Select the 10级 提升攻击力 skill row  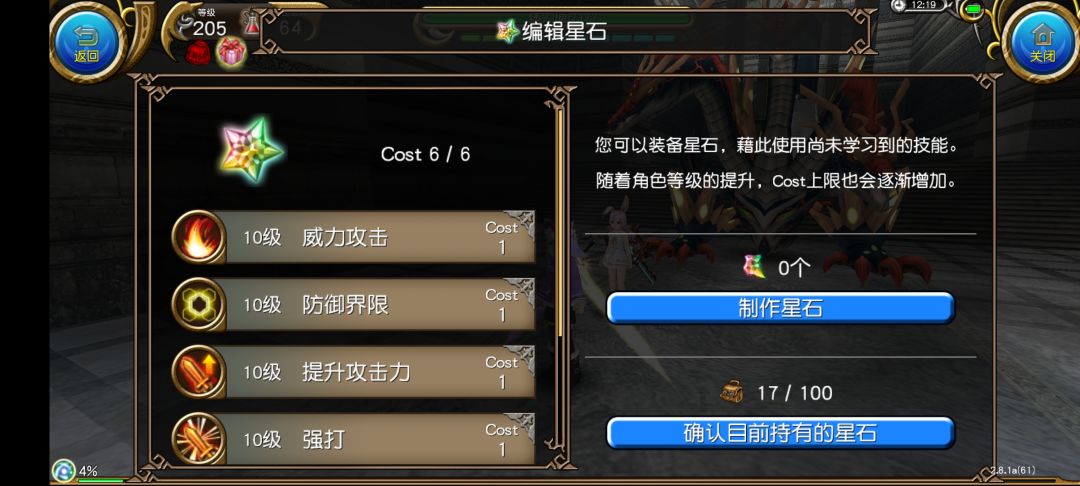click(353, 372)
